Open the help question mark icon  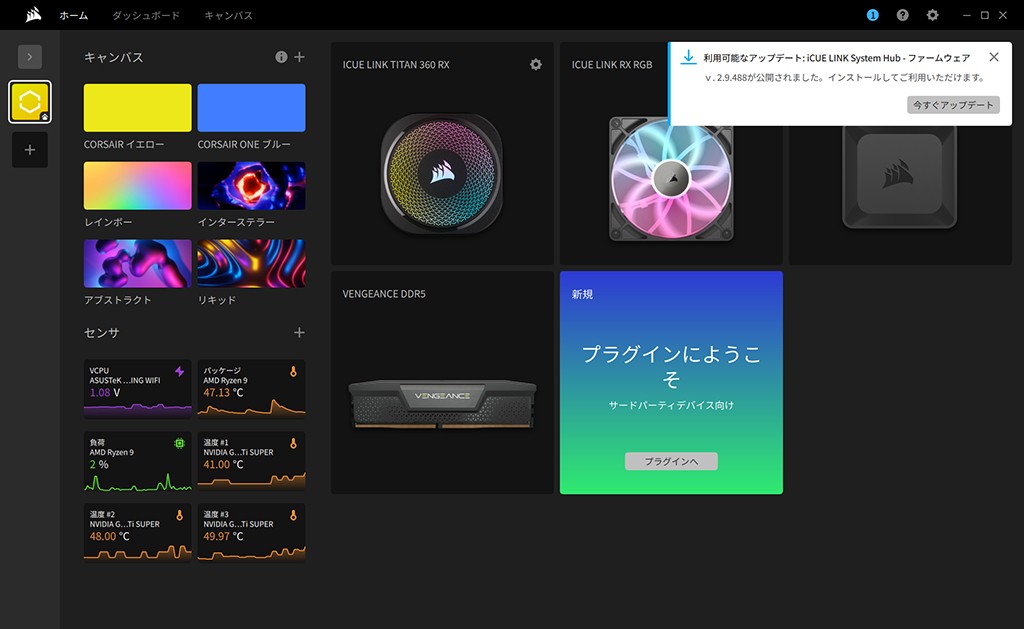pos(903,15)
